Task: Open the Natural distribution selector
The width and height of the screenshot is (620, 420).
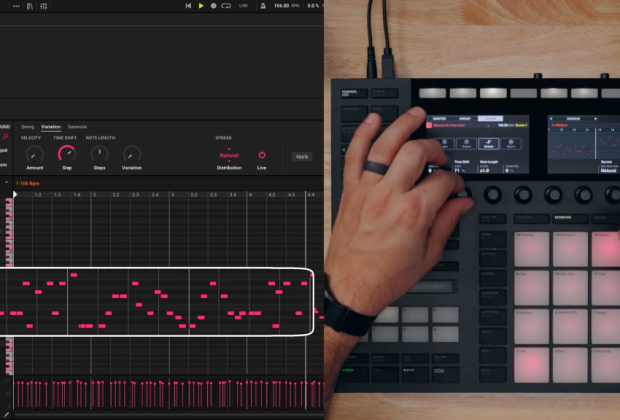Action: click(229, 155)
